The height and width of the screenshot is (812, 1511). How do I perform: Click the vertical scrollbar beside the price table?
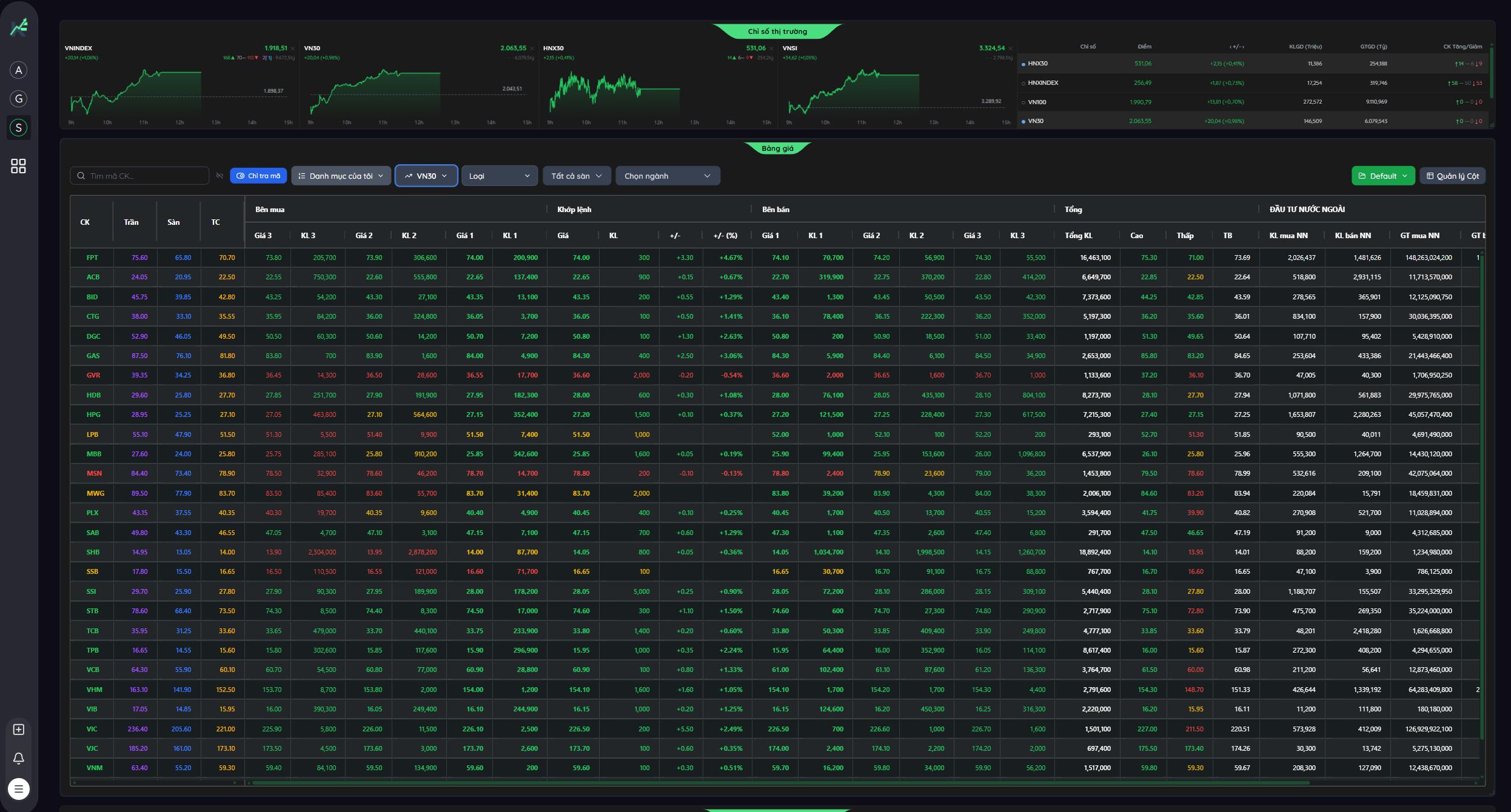1481,497
